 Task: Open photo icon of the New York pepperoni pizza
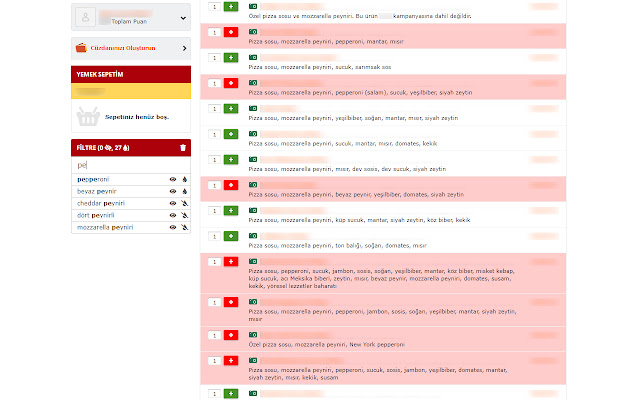pos(253,335)
